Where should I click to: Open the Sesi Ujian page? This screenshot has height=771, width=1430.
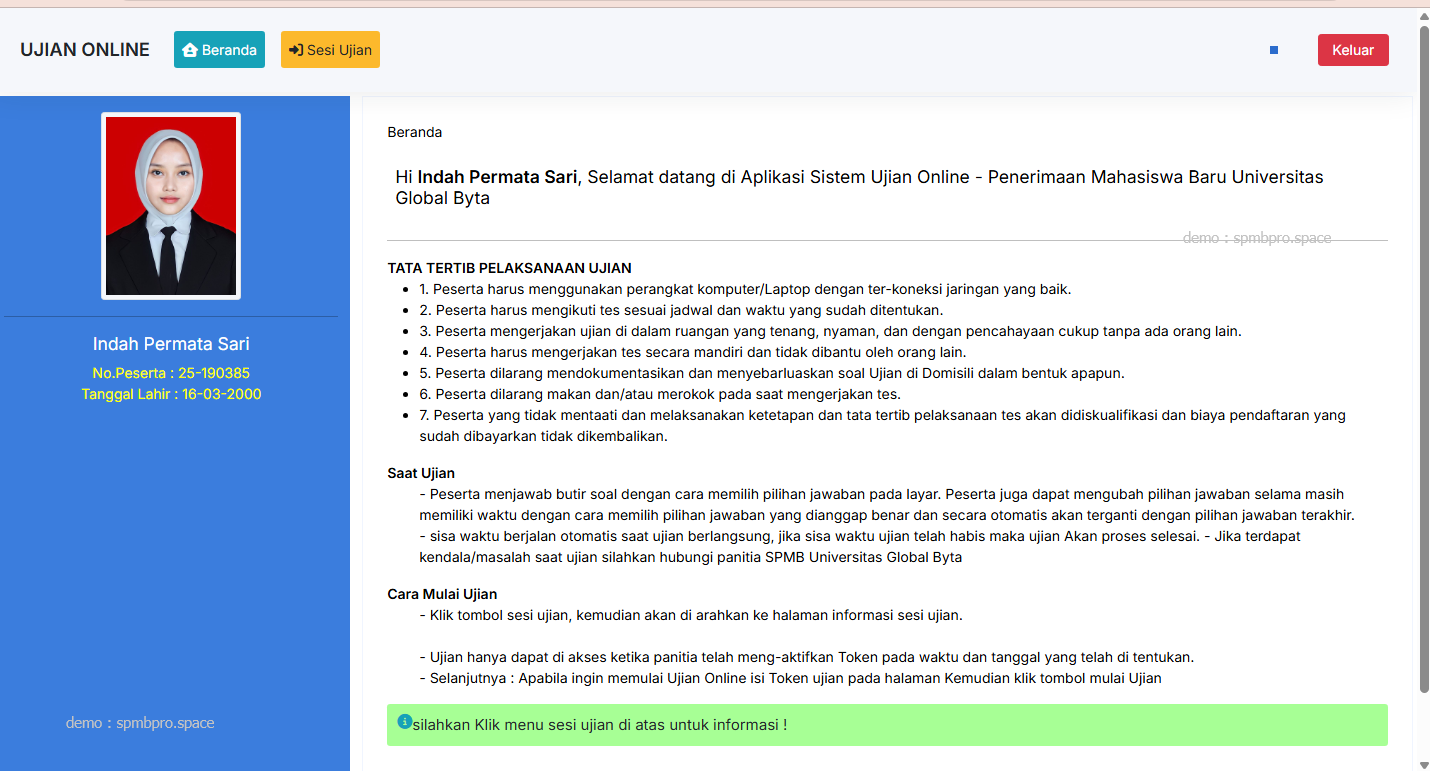point(330,50)
